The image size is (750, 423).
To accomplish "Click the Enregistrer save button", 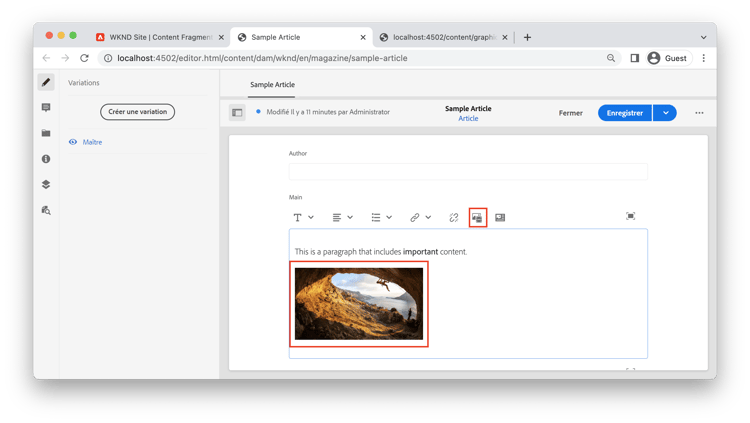I will pos(625,113).
